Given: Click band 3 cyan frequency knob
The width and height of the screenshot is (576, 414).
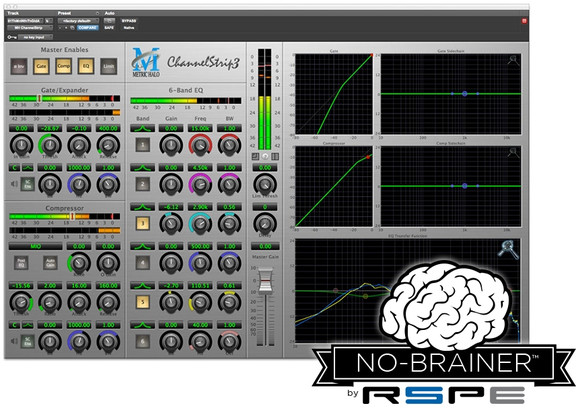Looking at the screenshot, I should [x=200, y=223].
